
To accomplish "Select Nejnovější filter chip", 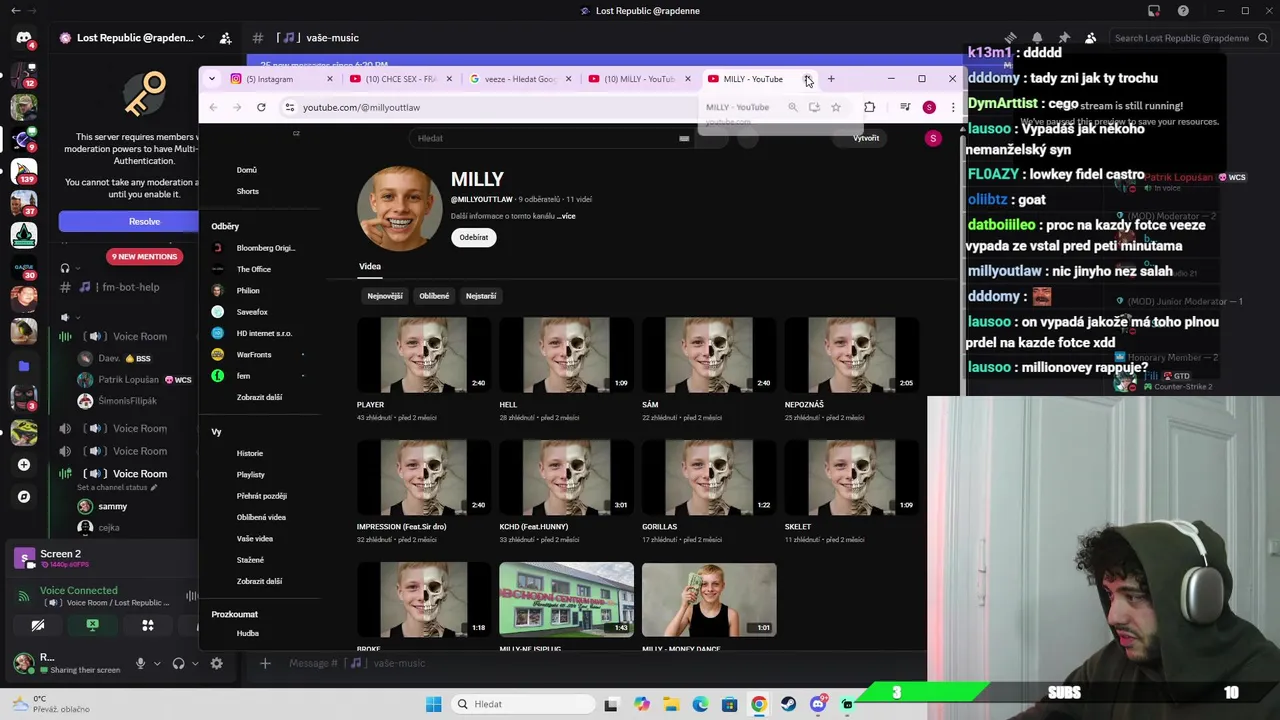I will click(385, 296).
